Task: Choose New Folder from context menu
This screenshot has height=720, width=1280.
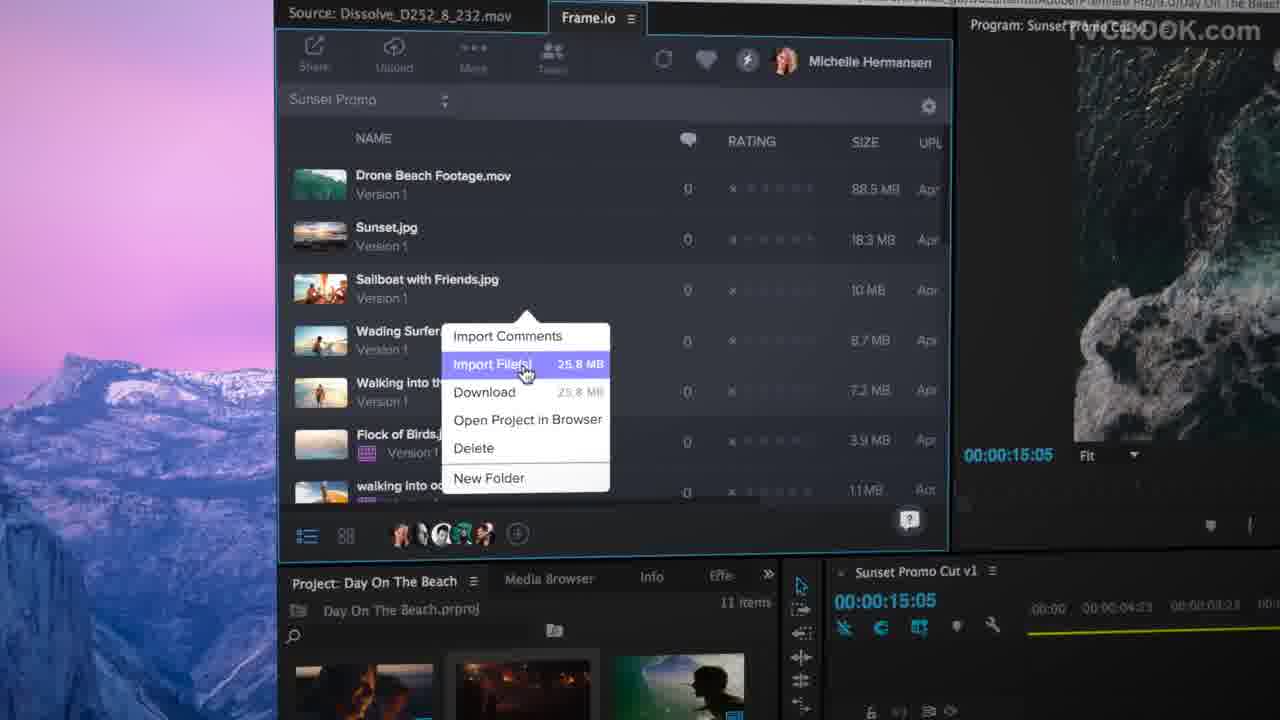Action: coord(525,478)
